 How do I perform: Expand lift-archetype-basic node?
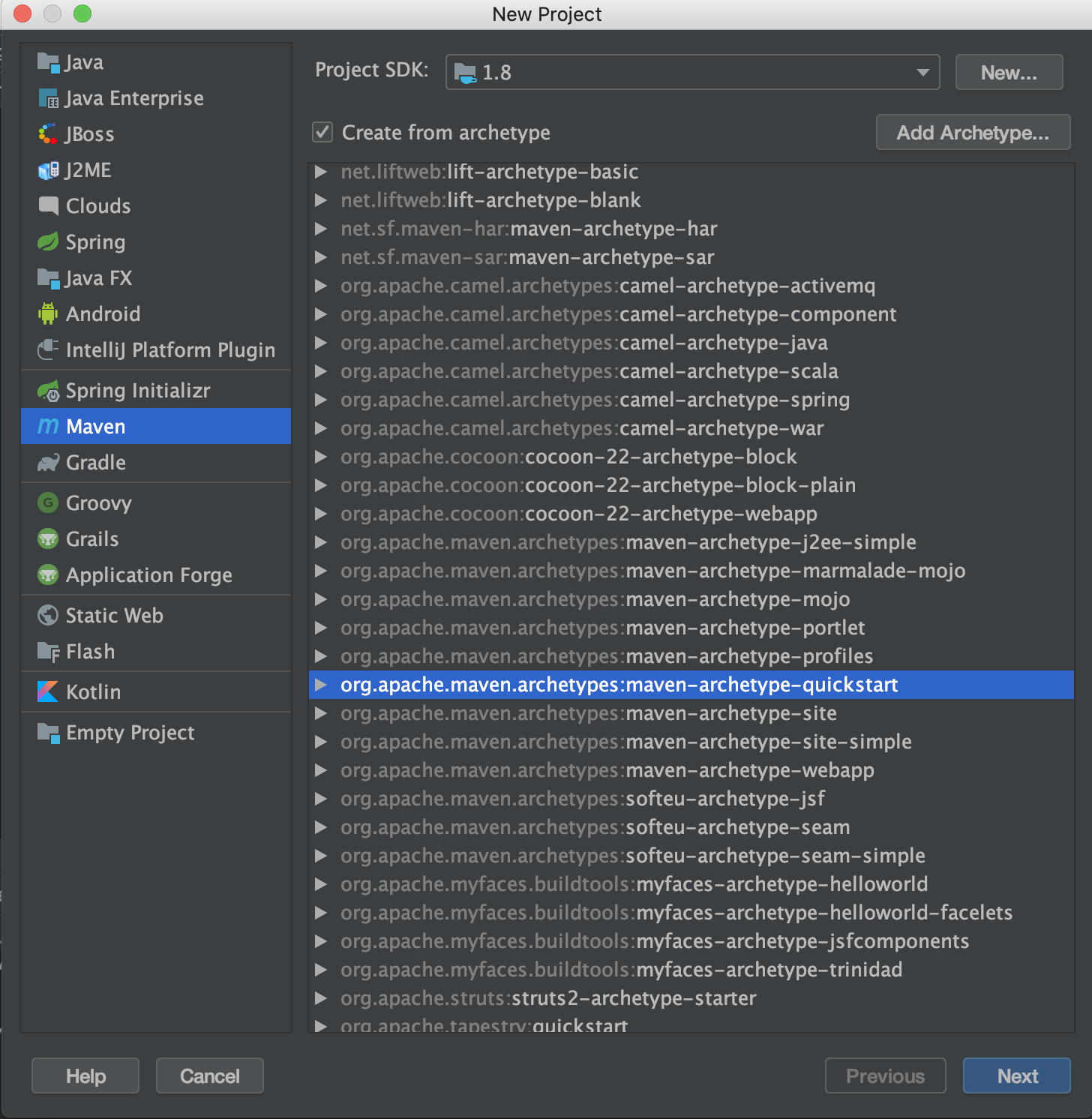pos(321,171)
